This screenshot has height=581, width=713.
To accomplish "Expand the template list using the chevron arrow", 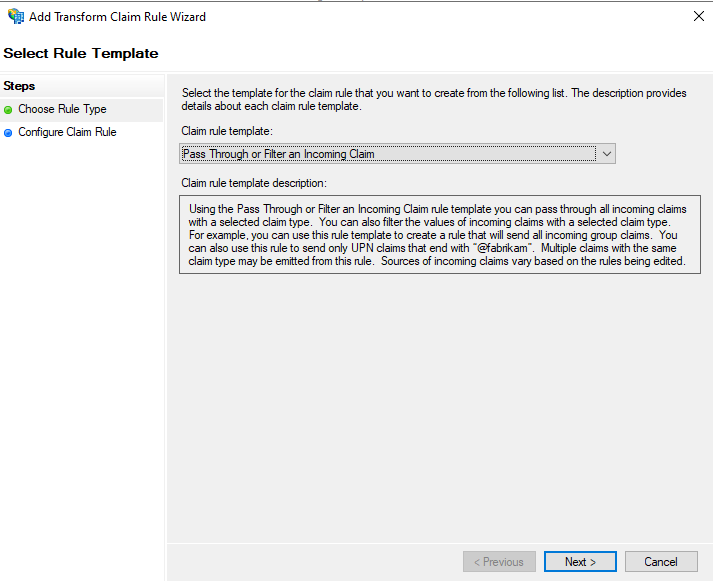I will click(x=606, y=154).
